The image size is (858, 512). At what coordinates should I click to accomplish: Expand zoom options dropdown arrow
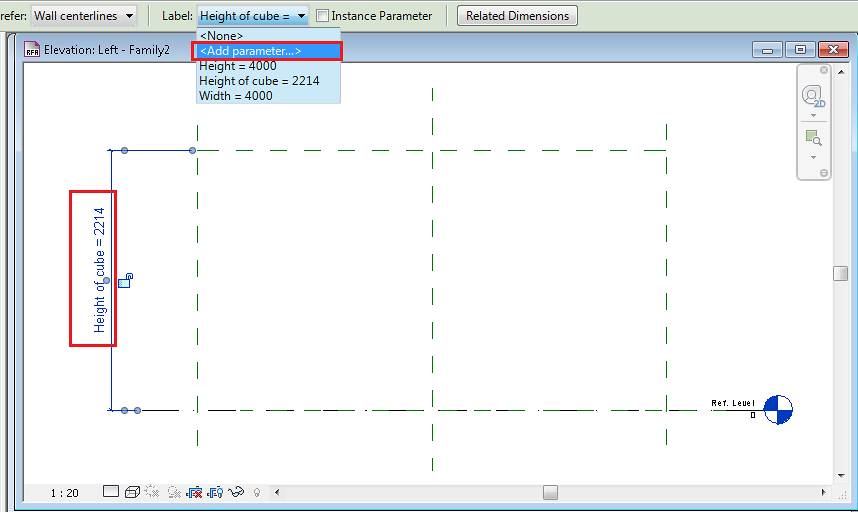pos(813,158)
